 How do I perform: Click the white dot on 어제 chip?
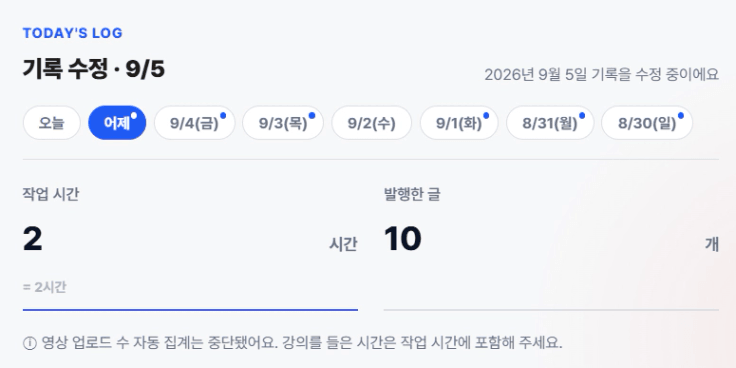pyautogui.click(x=134, y=115)
